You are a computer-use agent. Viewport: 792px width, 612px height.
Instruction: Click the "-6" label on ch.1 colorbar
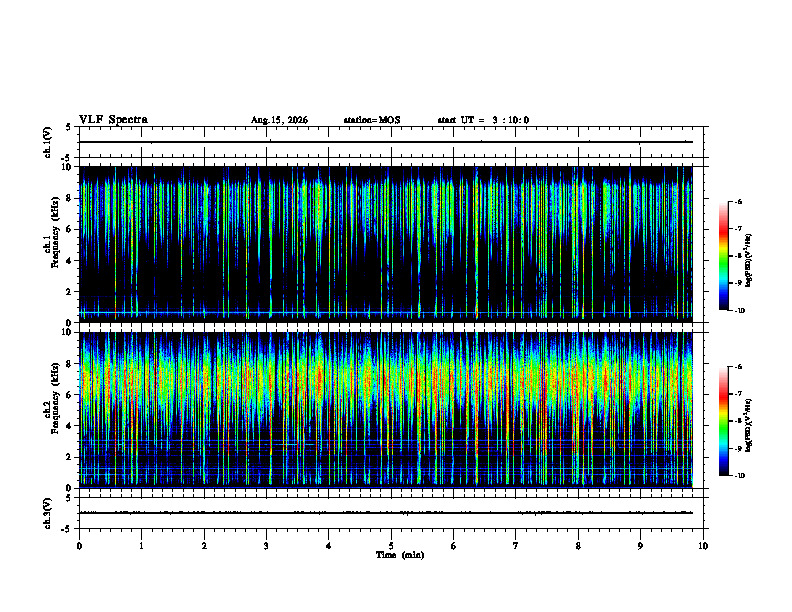click(x=739, y=201)
